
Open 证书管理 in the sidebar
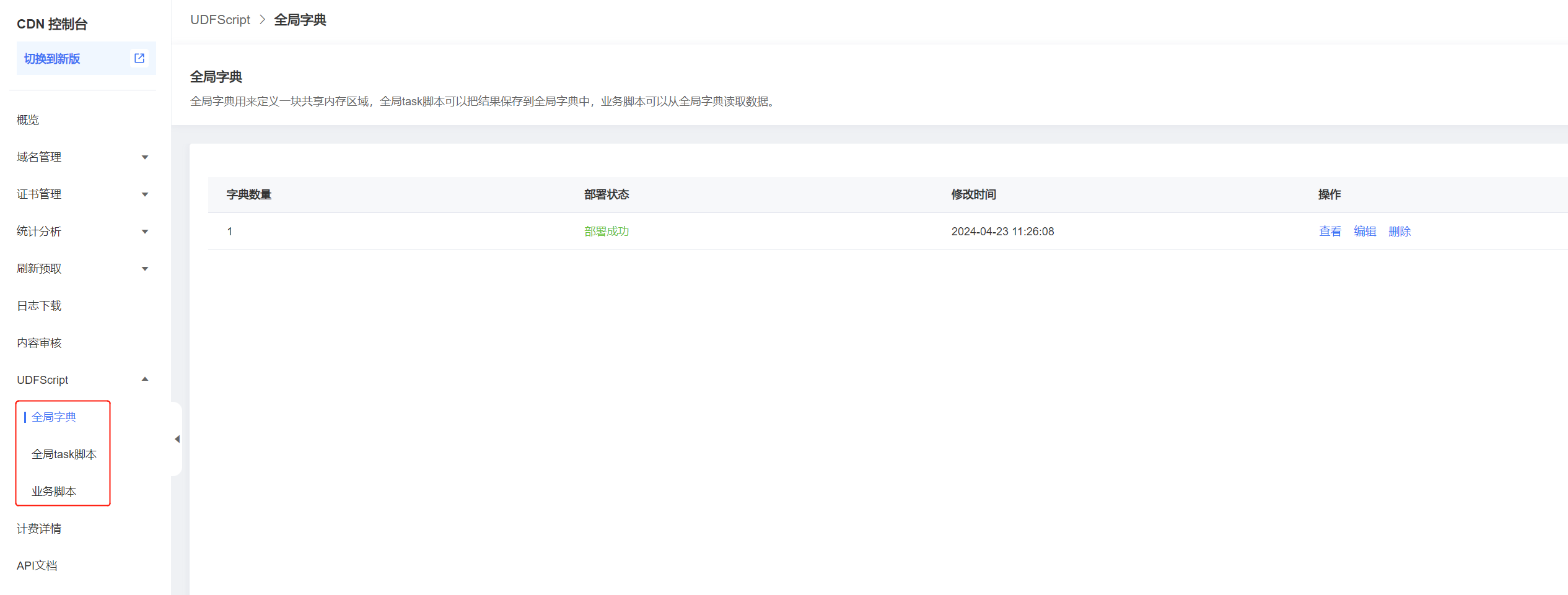pos(39,194)
